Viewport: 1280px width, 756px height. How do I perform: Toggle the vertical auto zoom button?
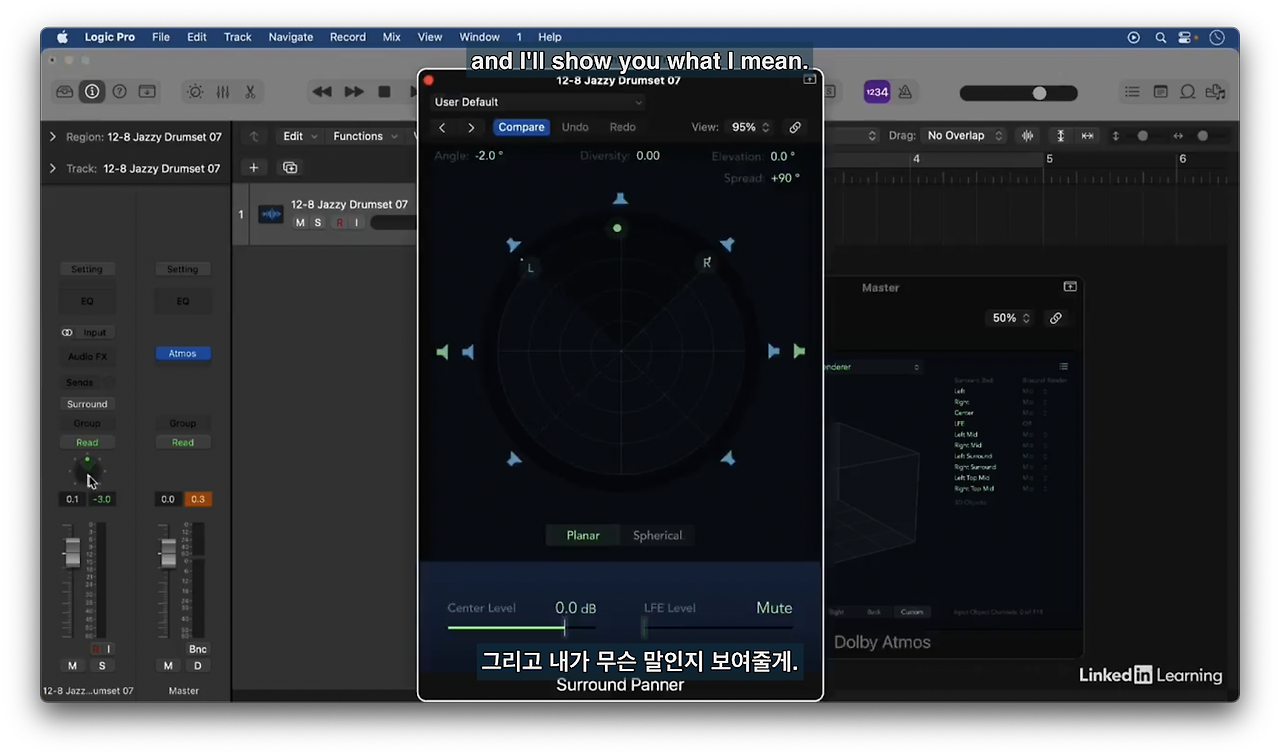(1061, 136)
